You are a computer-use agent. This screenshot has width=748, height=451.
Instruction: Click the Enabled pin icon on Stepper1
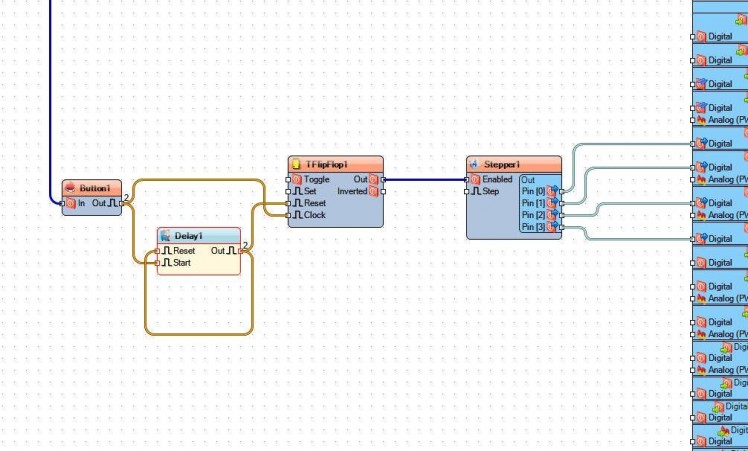(475, 179)
